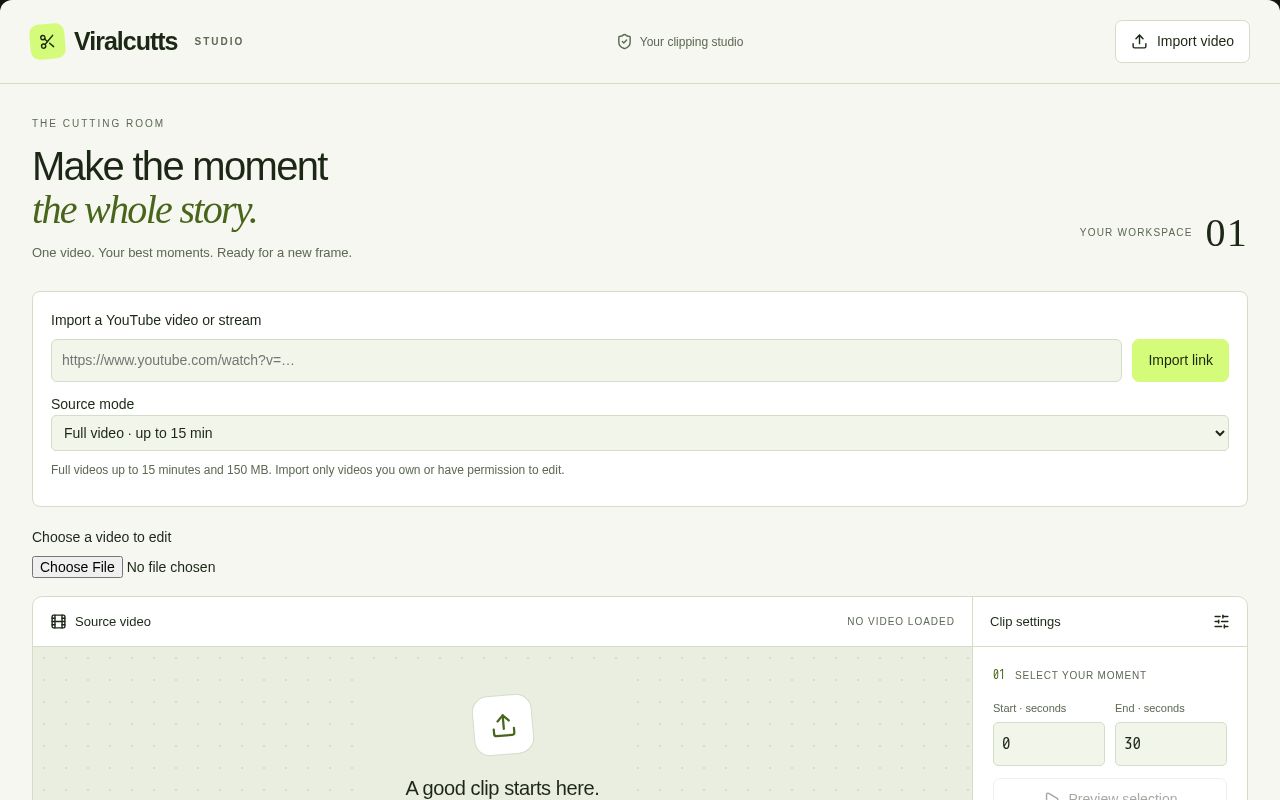The image size is (1280, 800).
Task: Click the 'SELECT YOUR MOMENT' step label
Action: click(x=1081, y=676)
